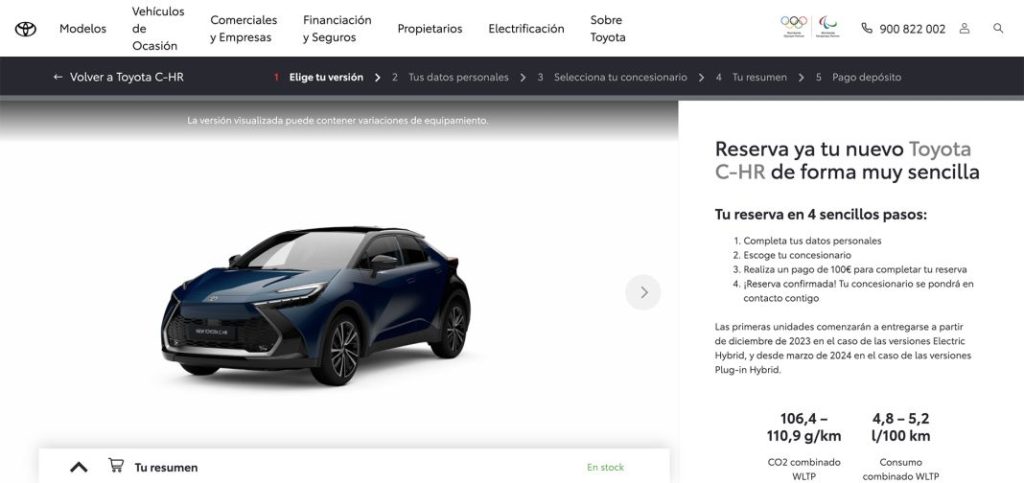Image resolution: width=1024 pixels, height=483 pixels.
Task: Open Vehículos de Ocasión menu
Action: click(x=158, y=29)
